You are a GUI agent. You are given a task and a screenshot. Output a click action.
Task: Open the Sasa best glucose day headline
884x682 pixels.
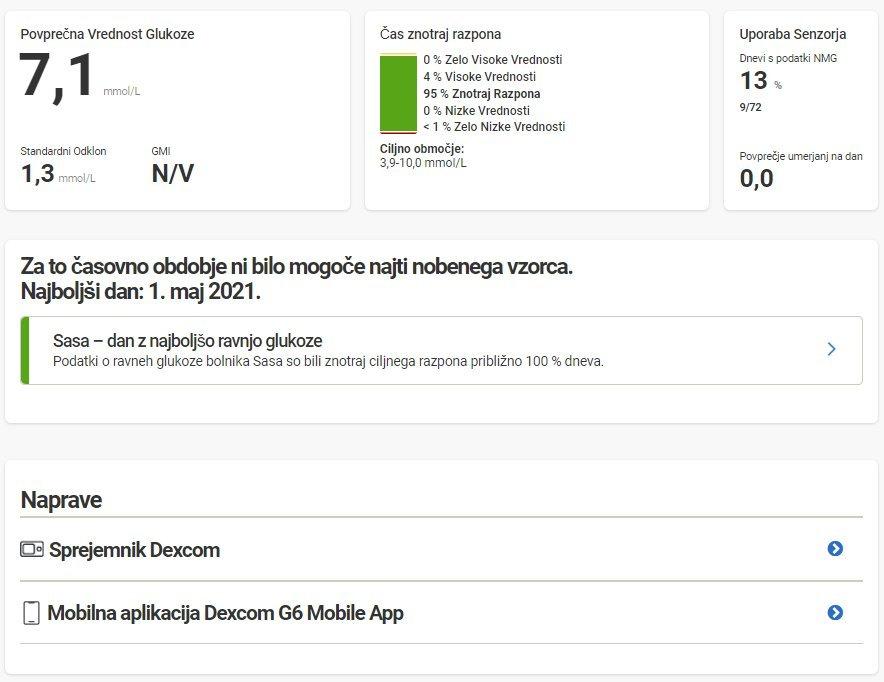tap(187, 340)
